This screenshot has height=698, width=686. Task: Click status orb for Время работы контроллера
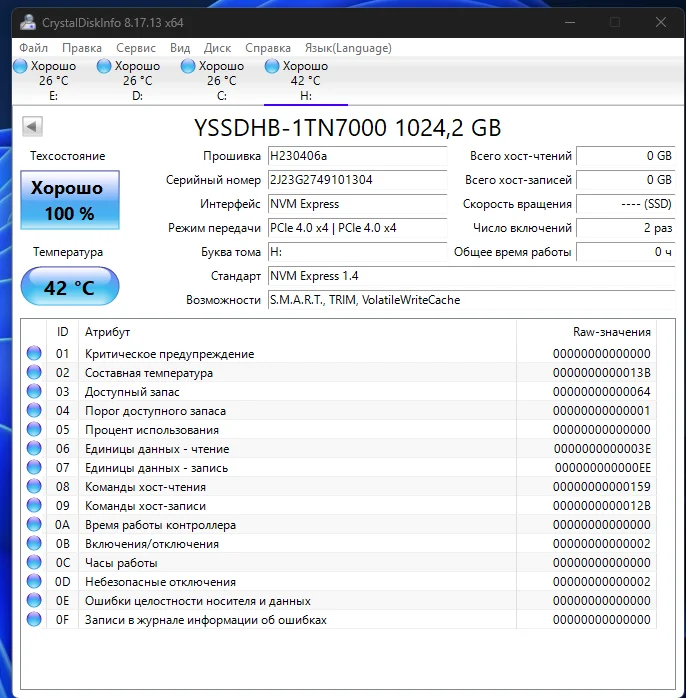pos(34,525)
